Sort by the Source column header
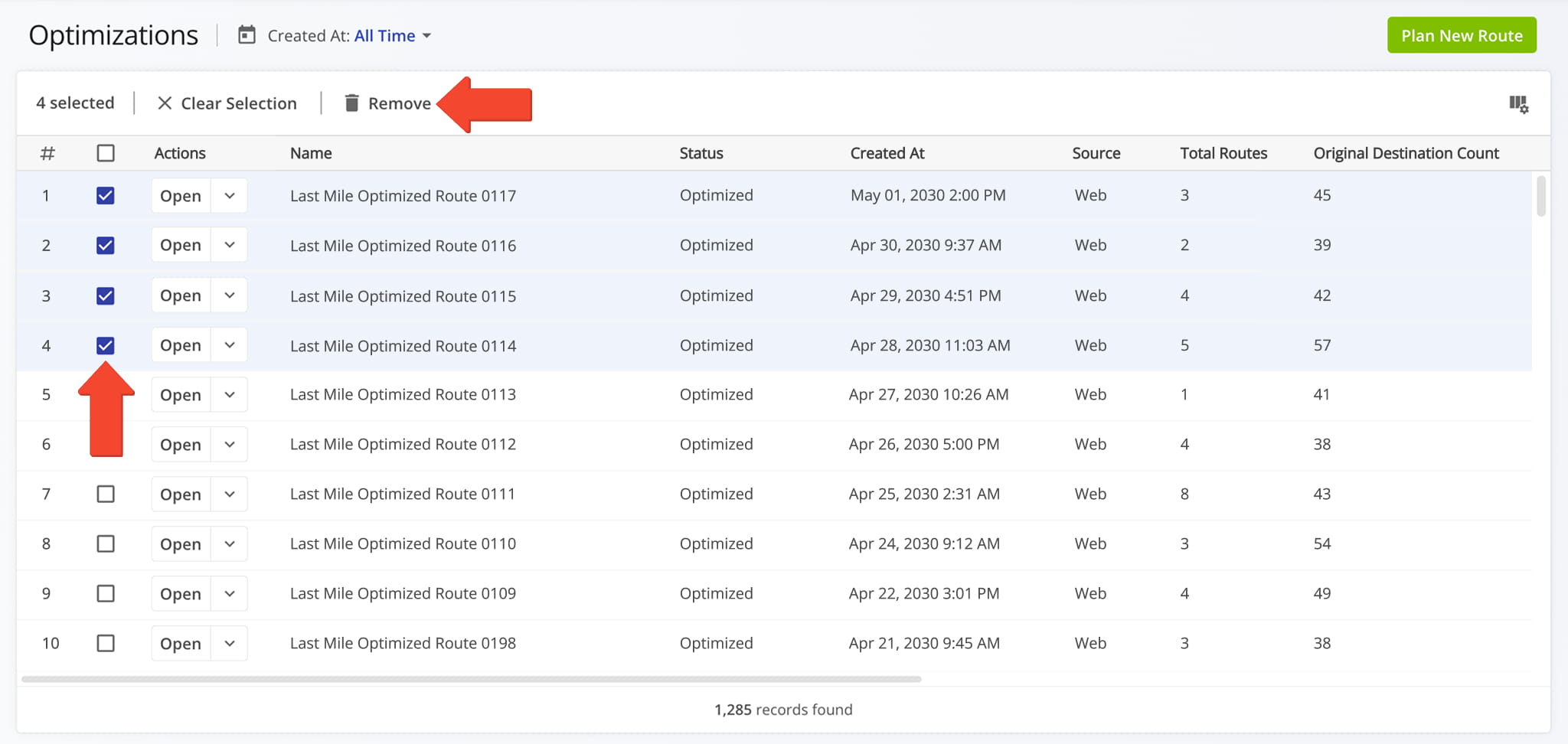 click(1096, 153)
